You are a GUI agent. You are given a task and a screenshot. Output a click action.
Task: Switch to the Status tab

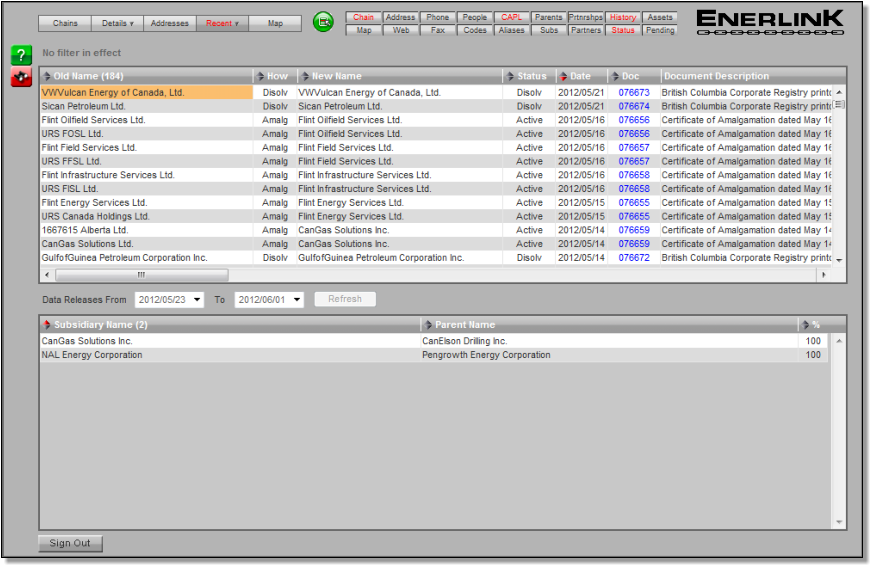623,30
